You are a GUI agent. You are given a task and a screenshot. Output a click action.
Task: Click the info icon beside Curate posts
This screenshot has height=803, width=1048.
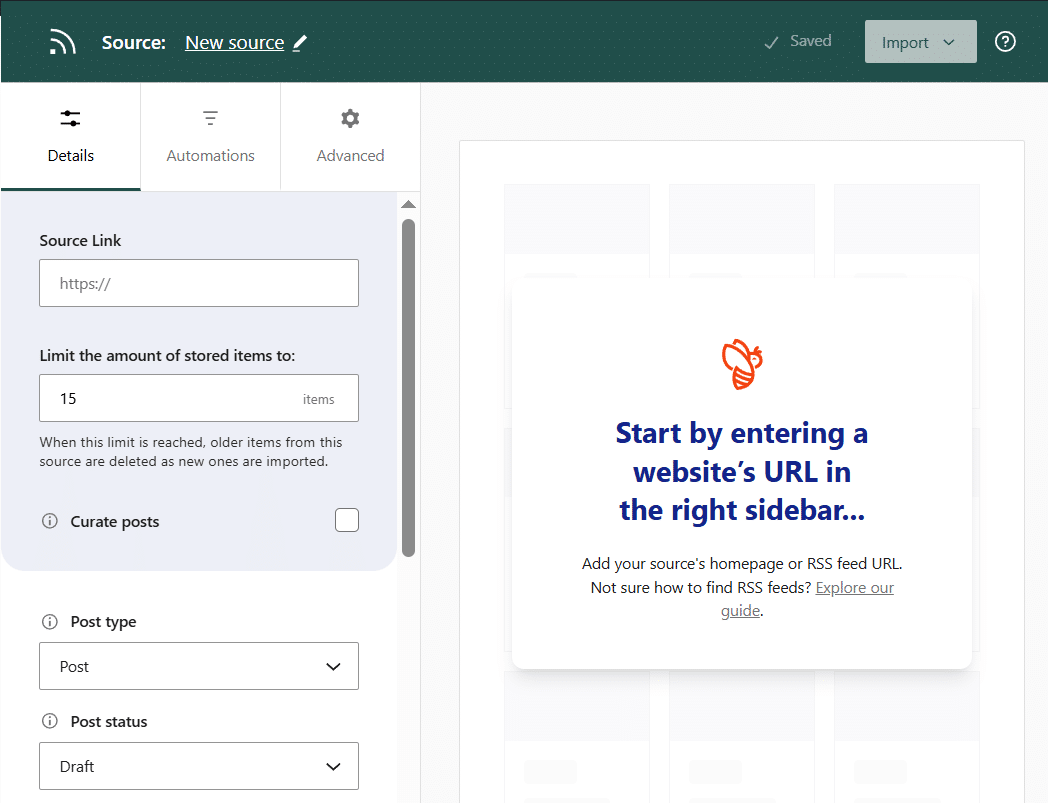click(x=49, y=521)
